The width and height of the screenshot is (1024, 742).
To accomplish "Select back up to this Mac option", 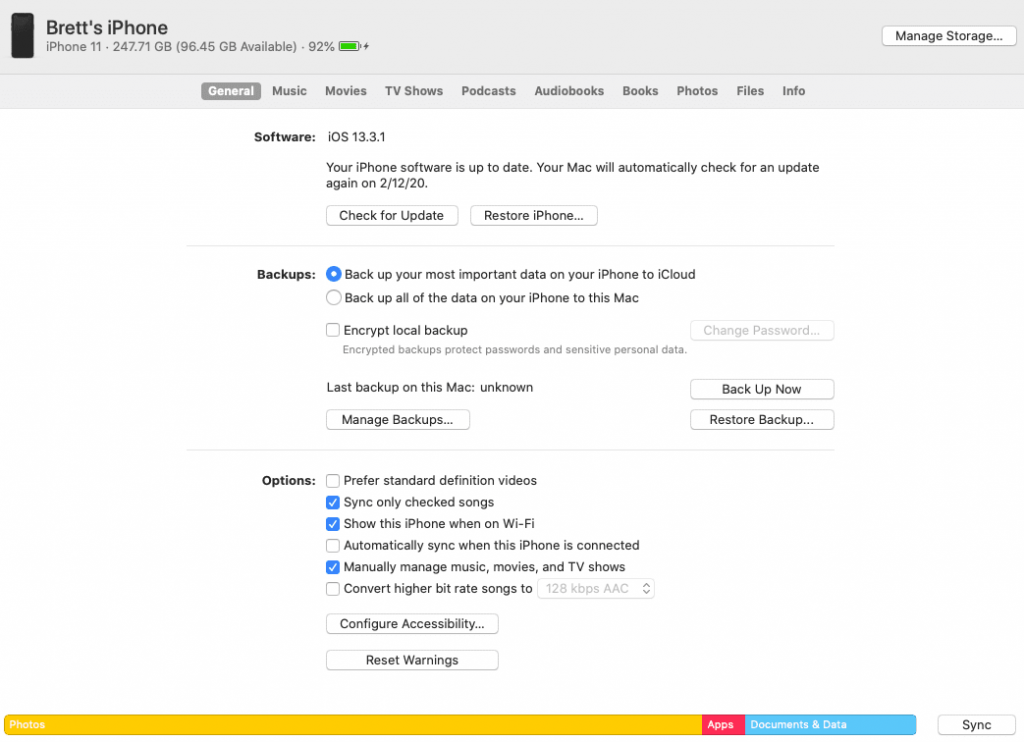I will pyautogui.click(x=333, y=298).
